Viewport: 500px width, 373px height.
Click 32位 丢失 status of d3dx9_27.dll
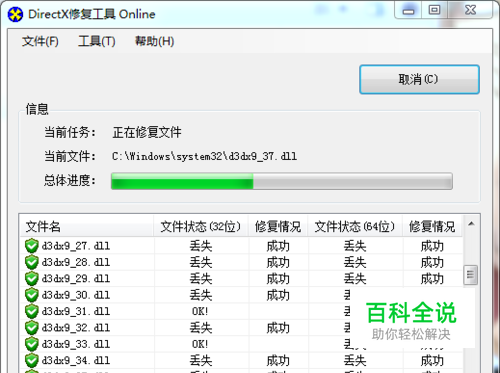tap(201, 246)
